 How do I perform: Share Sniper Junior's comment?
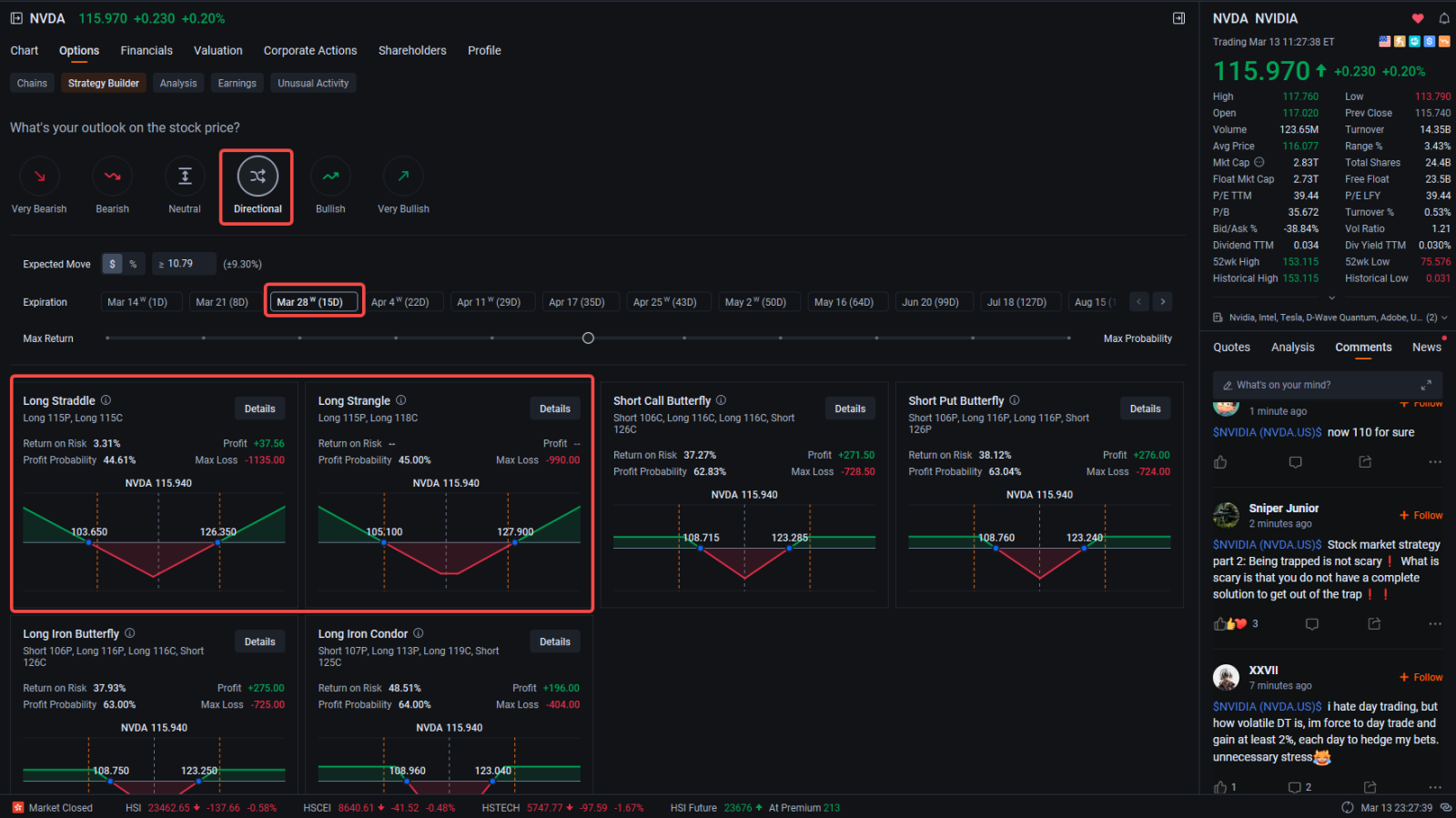(x=1374, y=624)
